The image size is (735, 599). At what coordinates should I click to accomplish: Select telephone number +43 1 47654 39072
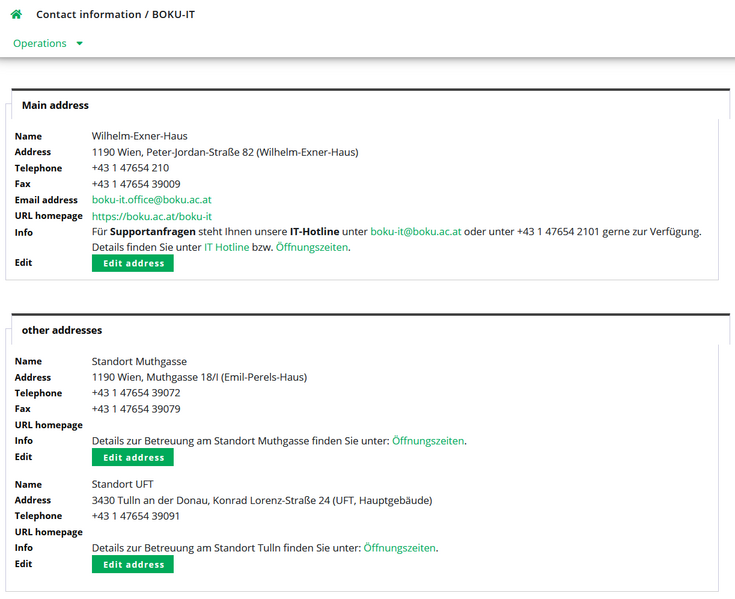[136, 393]
